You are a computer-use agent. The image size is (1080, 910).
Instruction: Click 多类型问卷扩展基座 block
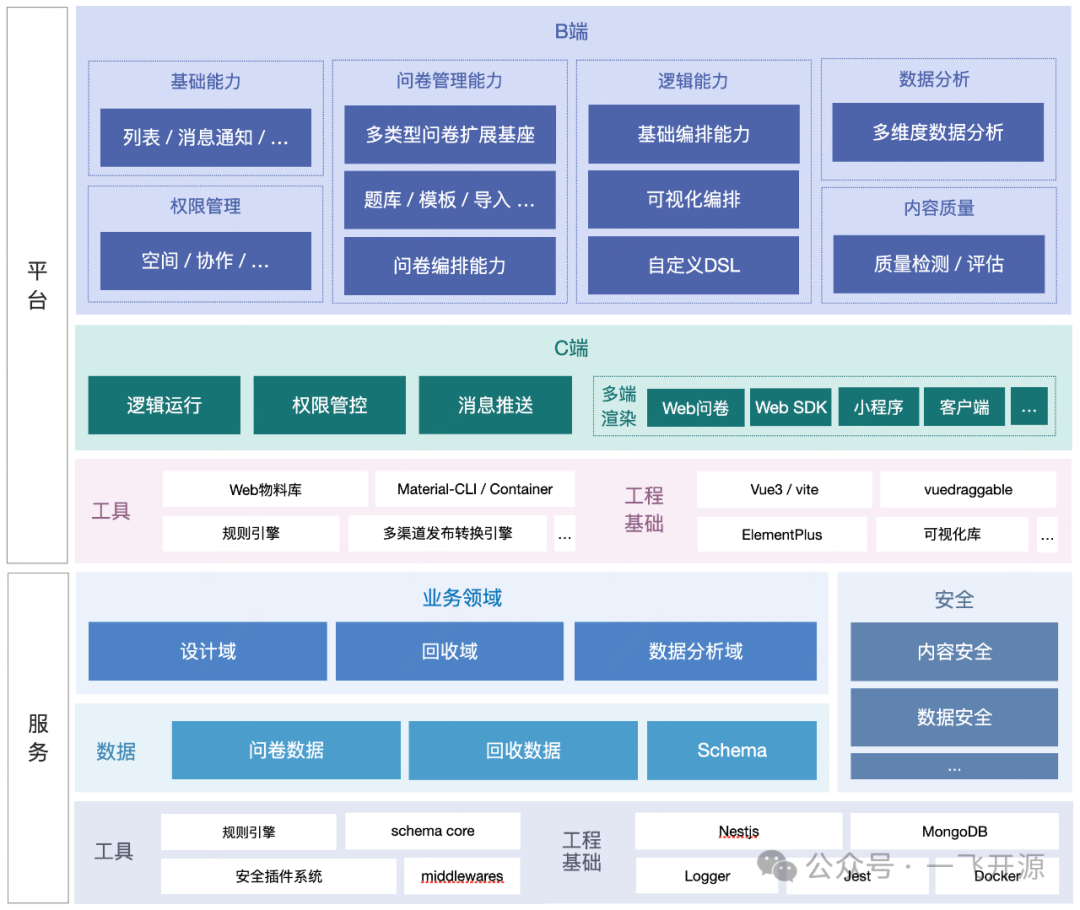pyautogui.click(x=450, y=134)
